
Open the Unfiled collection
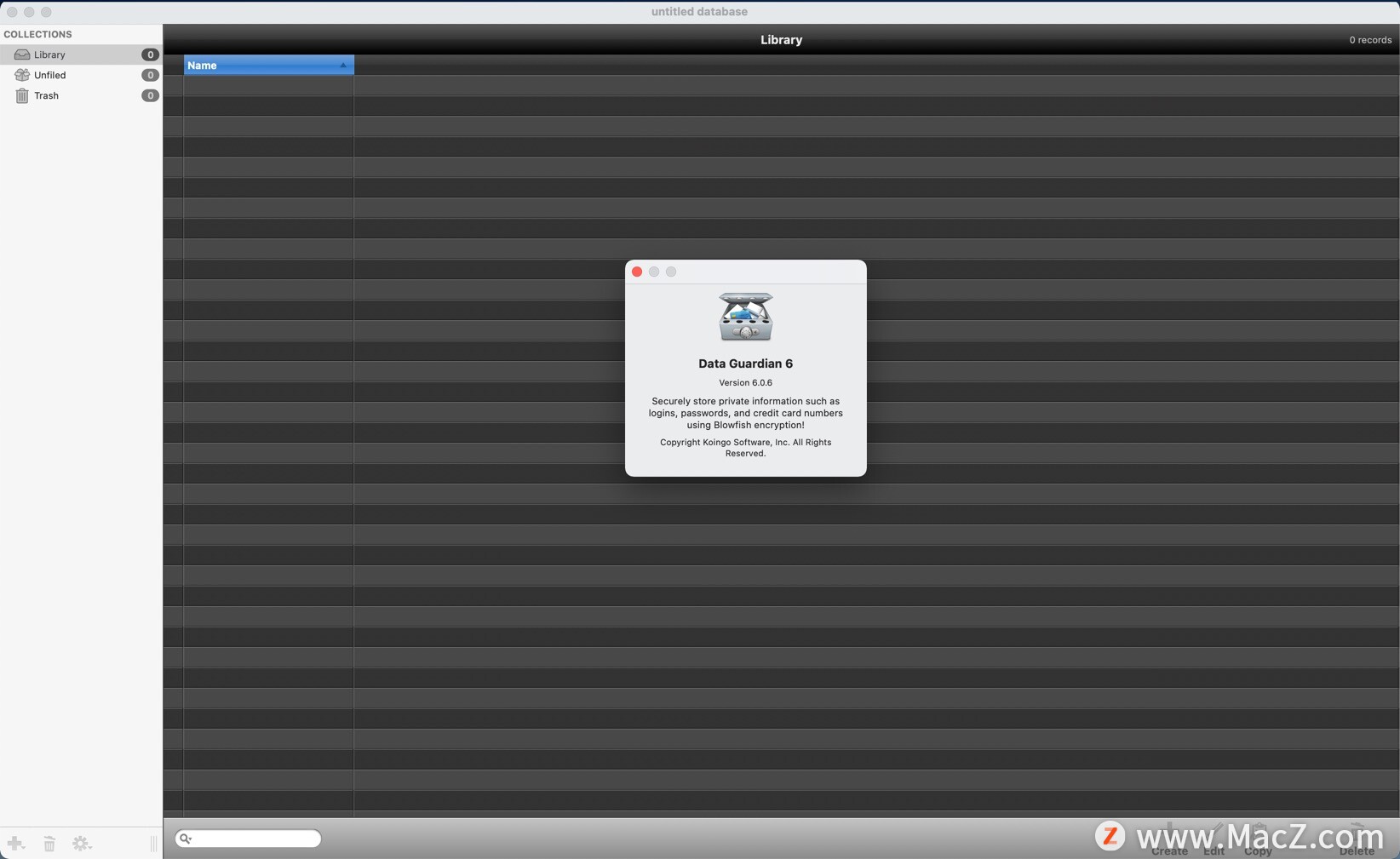point(81,75)
